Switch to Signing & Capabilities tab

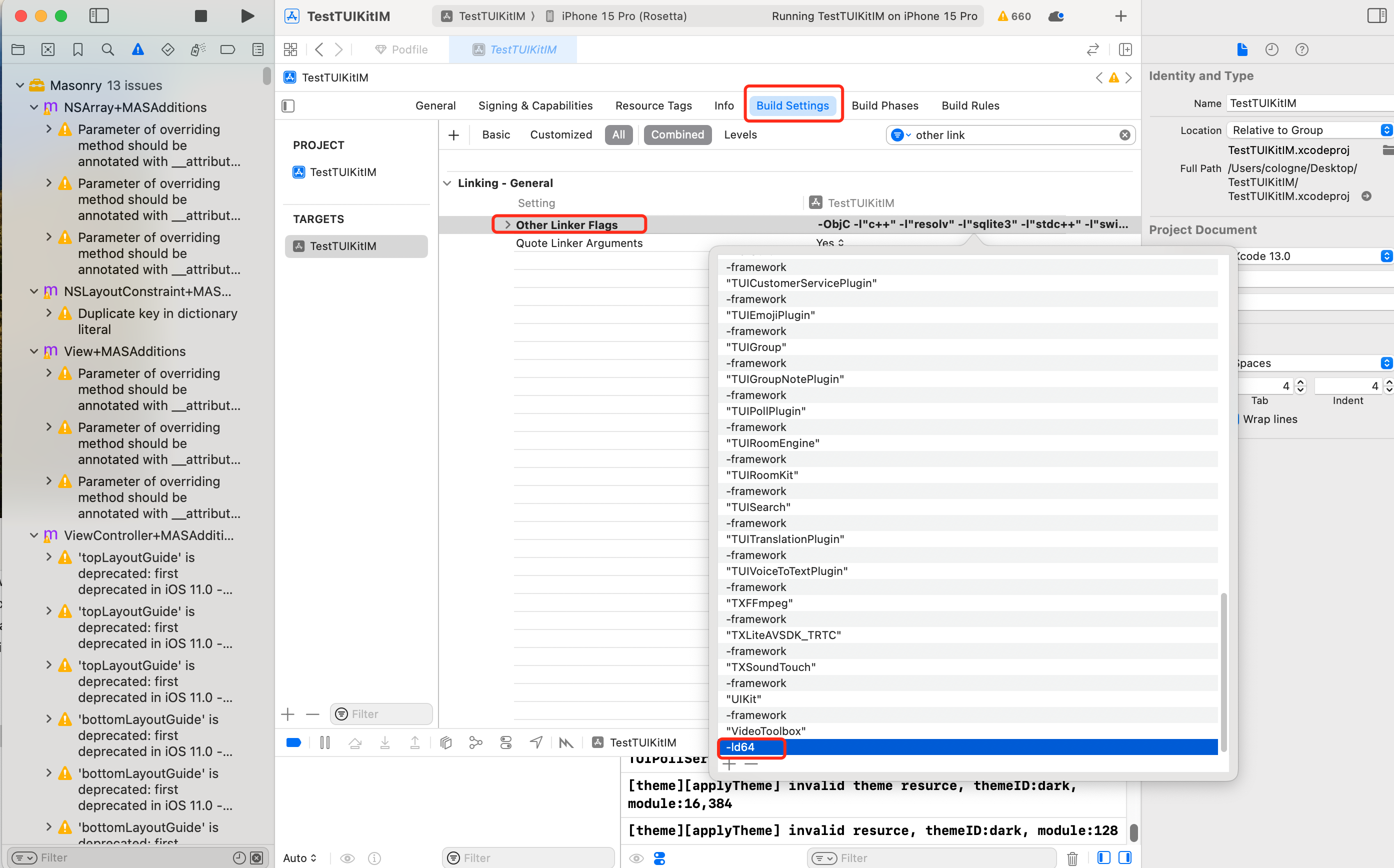(535, 105)
